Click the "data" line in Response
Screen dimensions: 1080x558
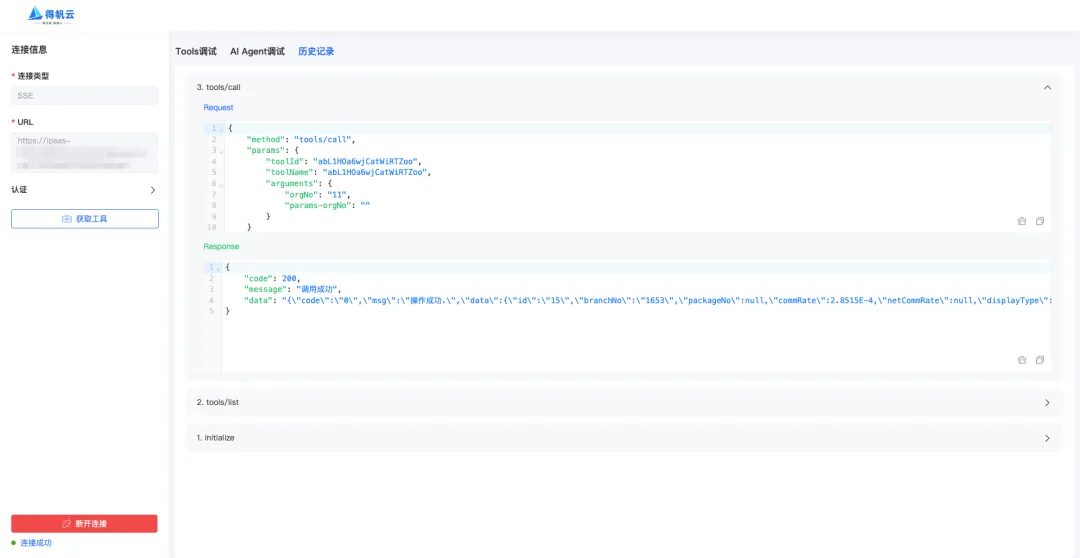647,300
